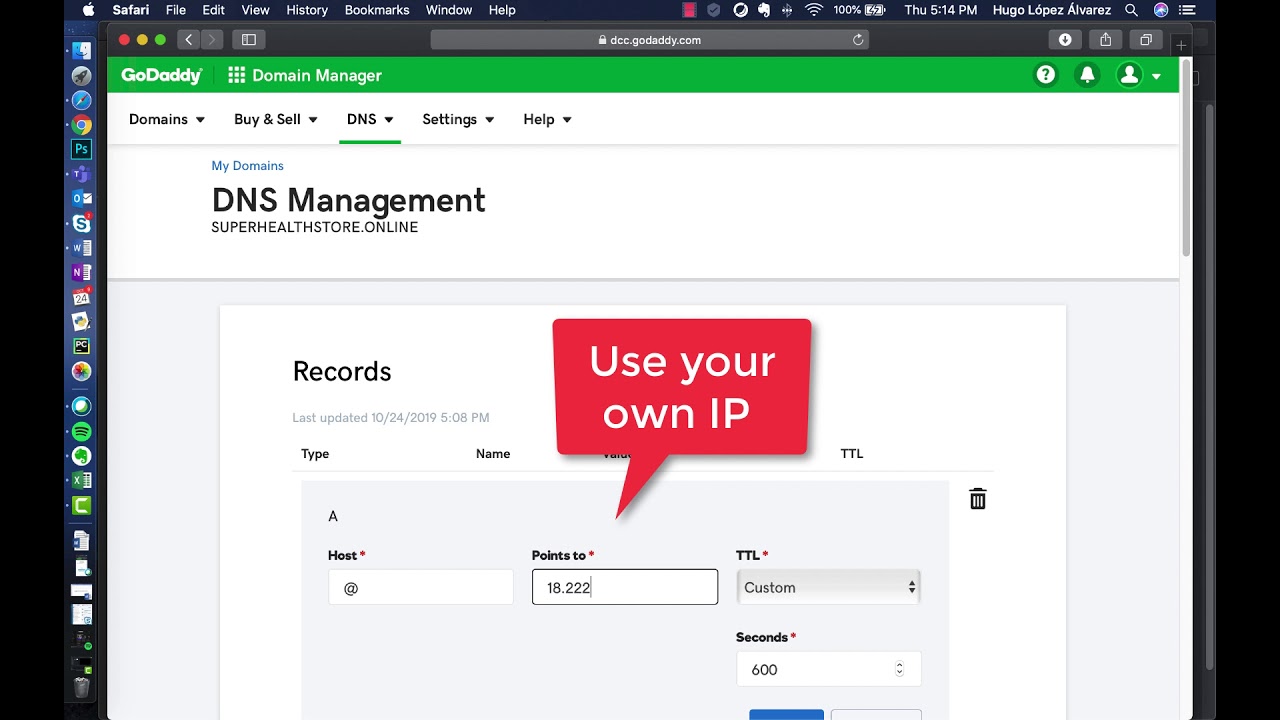Open Trash in the Dock
The width and height of the screenshot is (1280, 720).
(x=82, y=687)
